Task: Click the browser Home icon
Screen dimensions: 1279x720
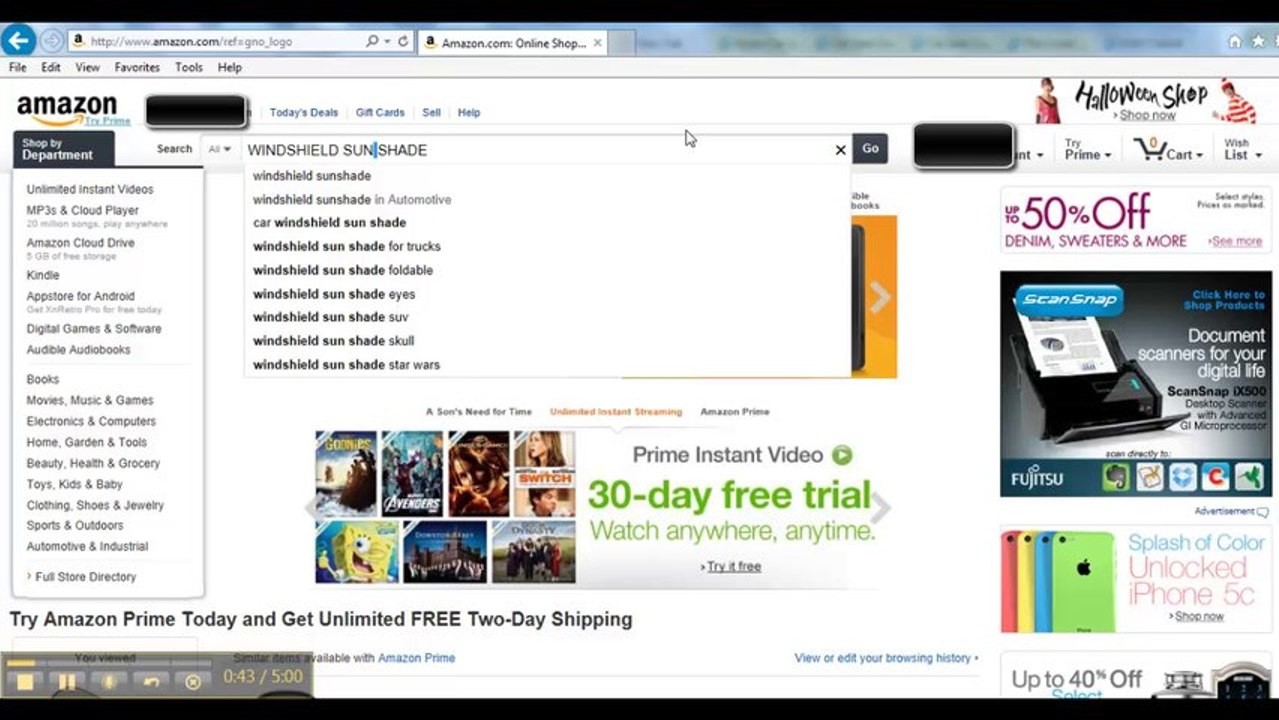Action: [x=1235, y=42]
